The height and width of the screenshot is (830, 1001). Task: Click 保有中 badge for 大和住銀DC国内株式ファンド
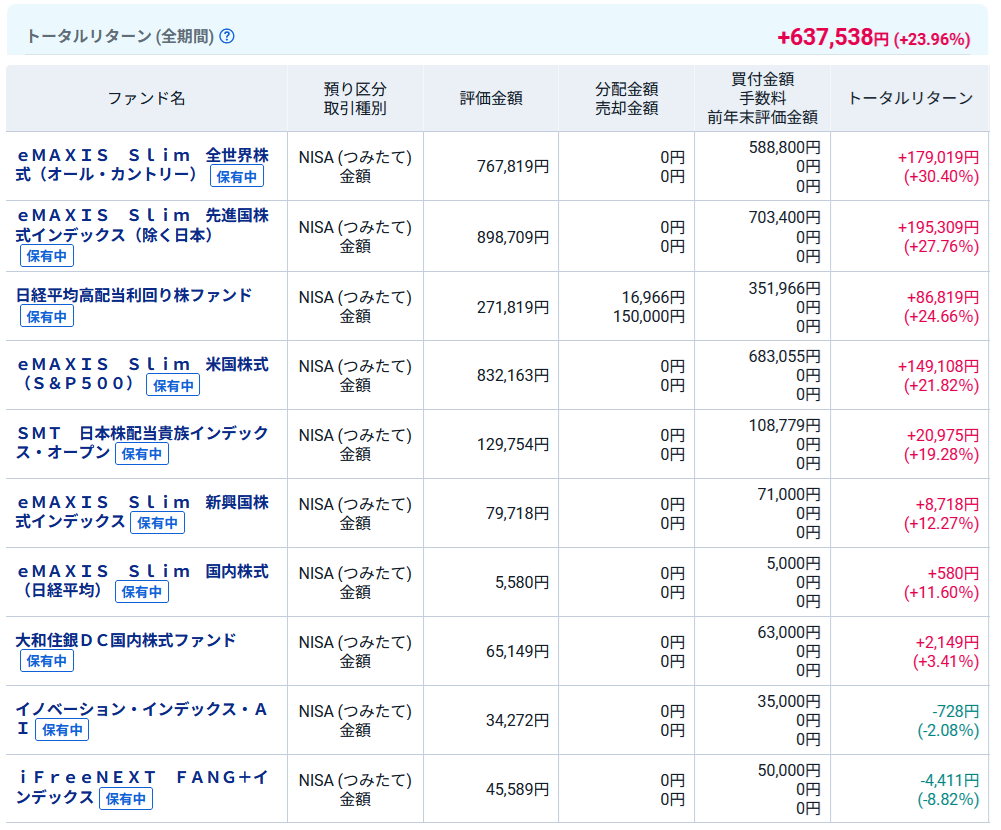pyautogui.click(x=47, y=661)
